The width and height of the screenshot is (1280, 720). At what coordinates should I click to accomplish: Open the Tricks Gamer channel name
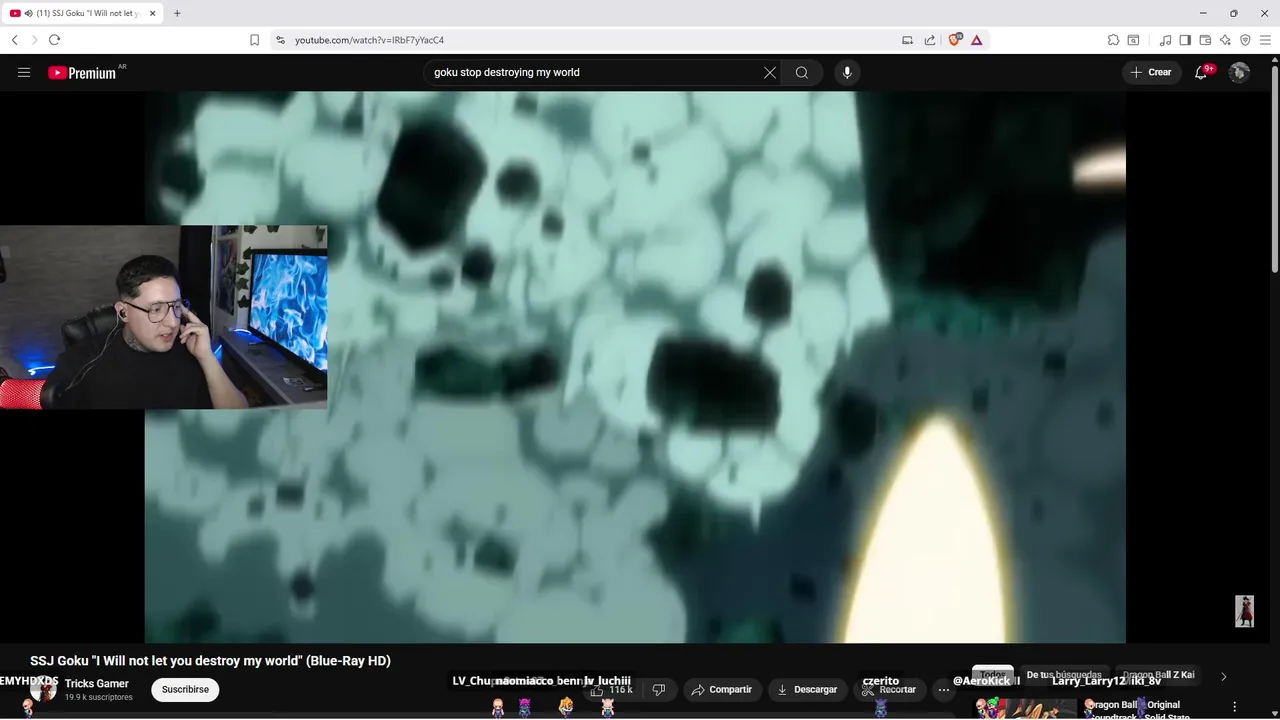coord(97,684)
